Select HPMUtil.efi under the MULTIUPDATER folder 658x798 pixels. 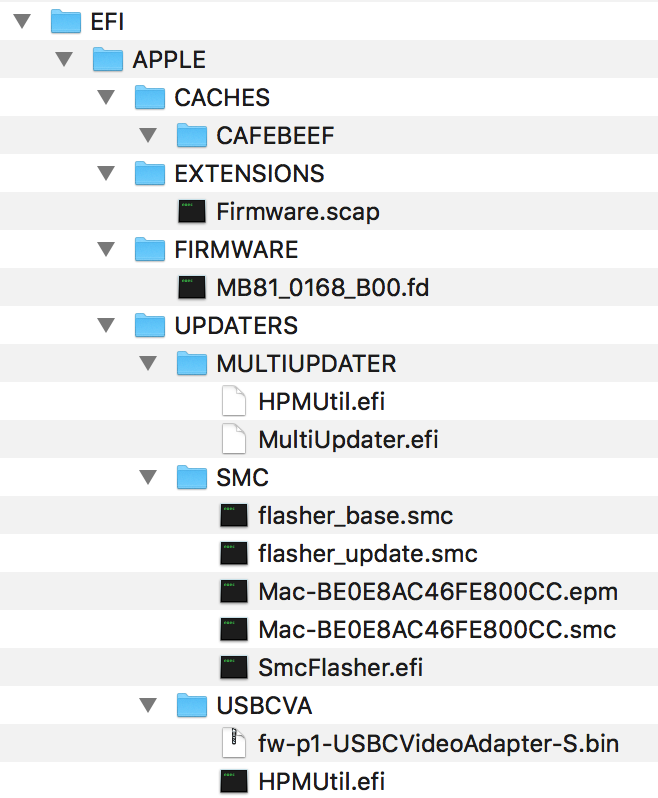(x=321, y=402)
